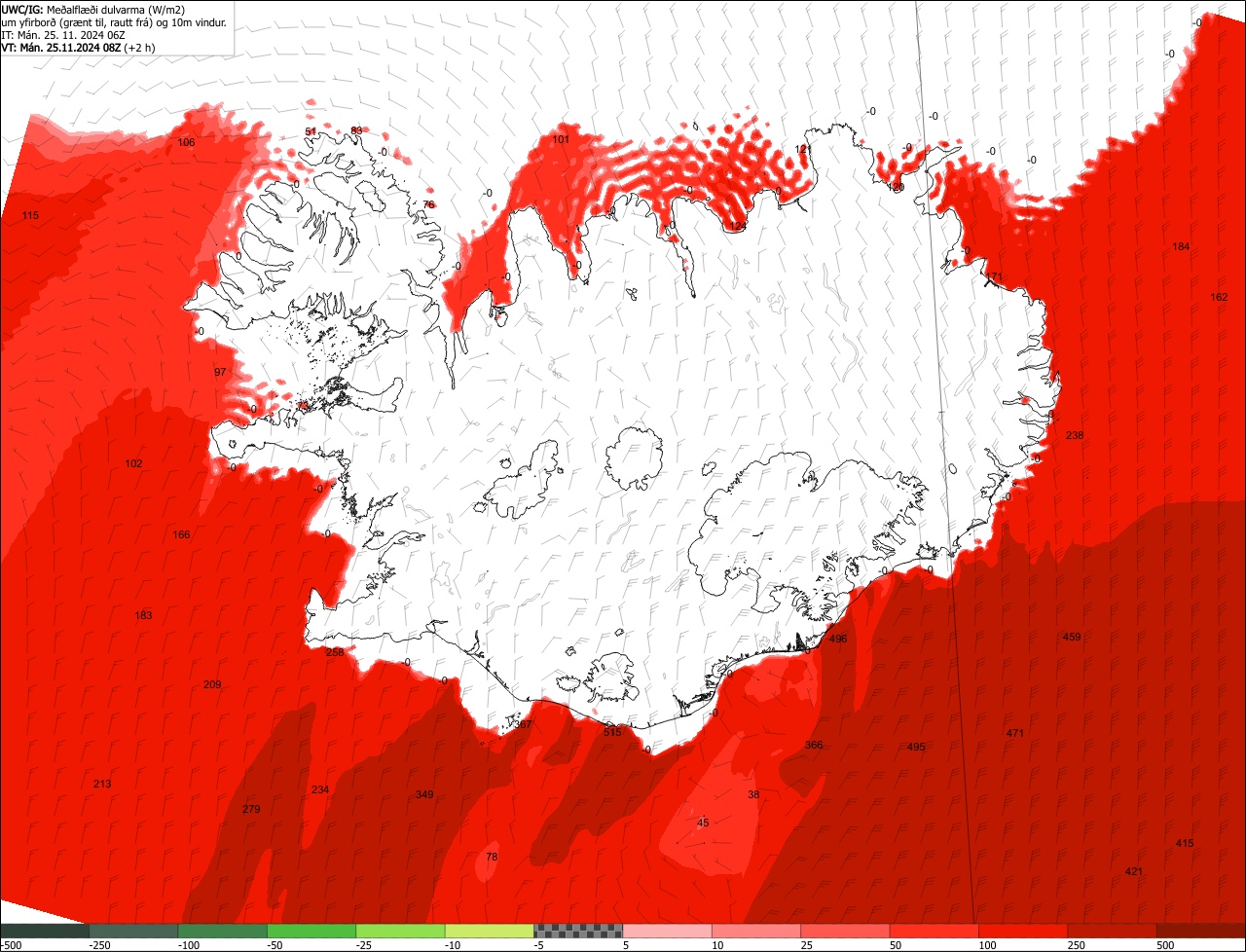Screen dimensions: 1246x952
Task: Click the dark green -500 to -250 legend swatch
Action: tap(45, 931)
